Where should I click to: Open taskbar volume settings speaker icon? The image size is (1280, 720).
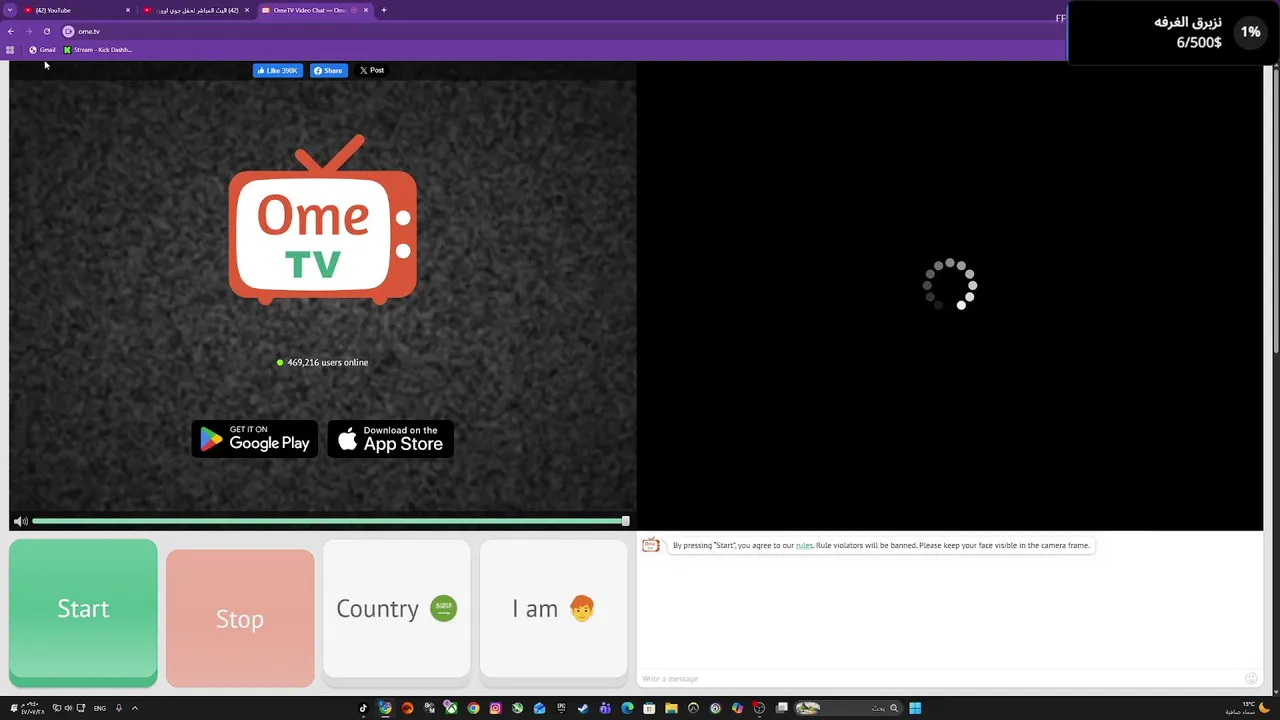point(68,708)
